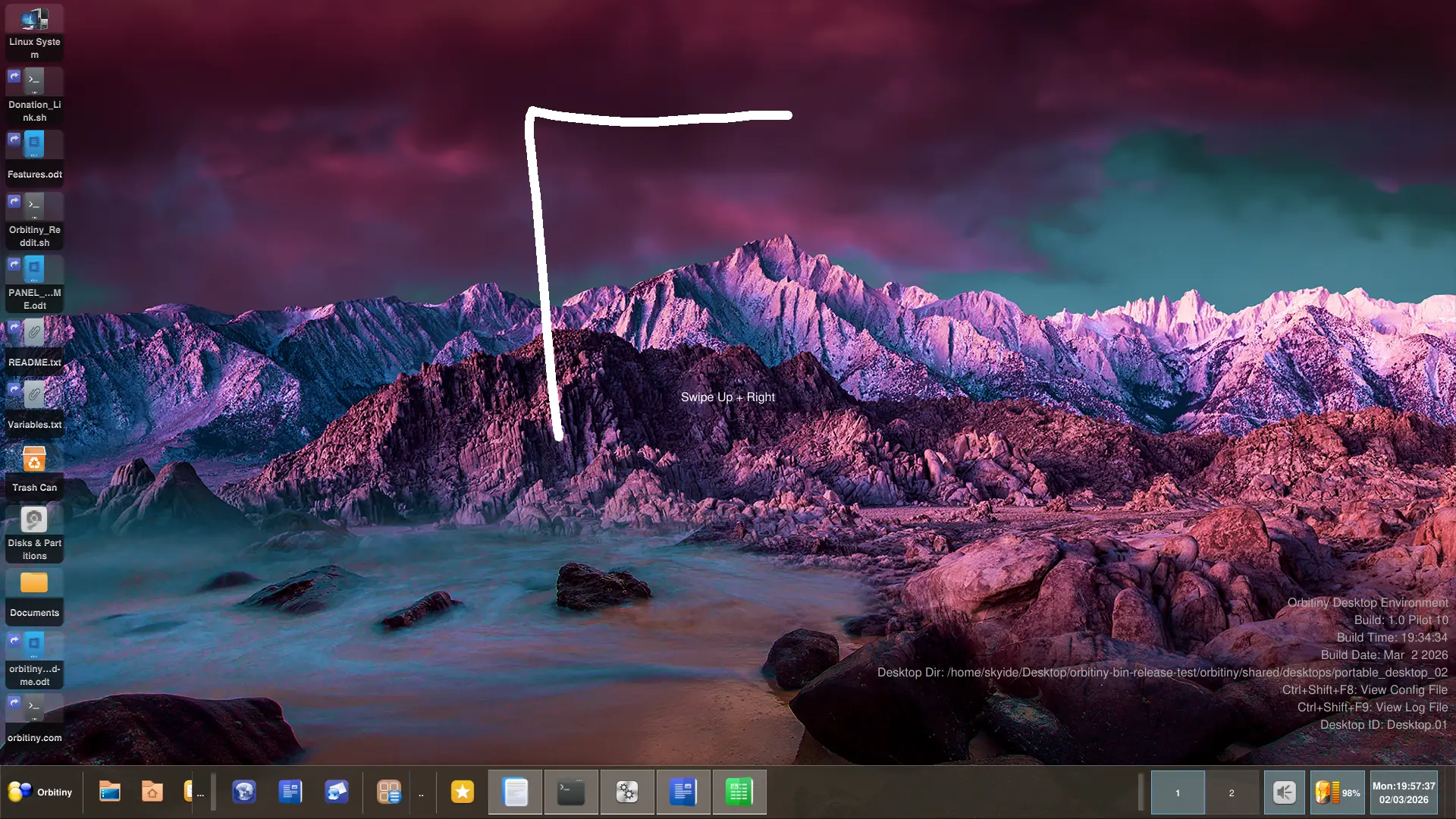
Task: Switch to virtual desktop 2
Action: click(1232, 793)
